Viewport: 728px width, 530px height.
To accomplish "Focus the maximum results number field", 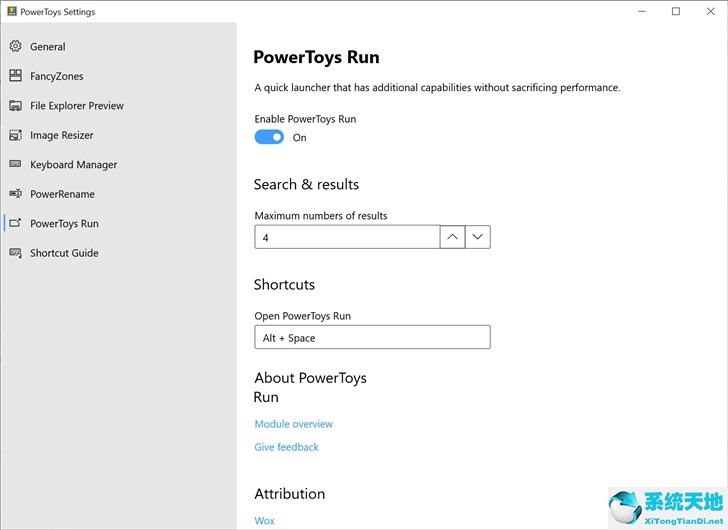I will point(347,237).
